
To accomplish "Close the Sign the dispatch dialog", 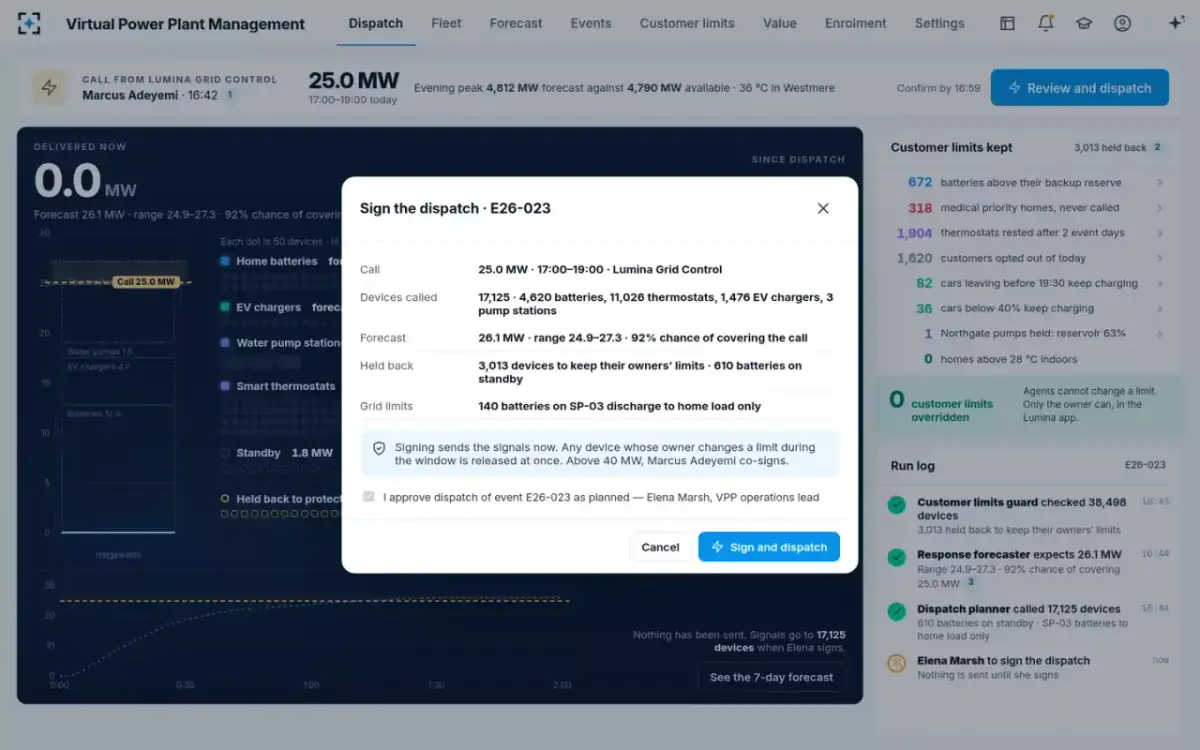I will click(823, 208).
